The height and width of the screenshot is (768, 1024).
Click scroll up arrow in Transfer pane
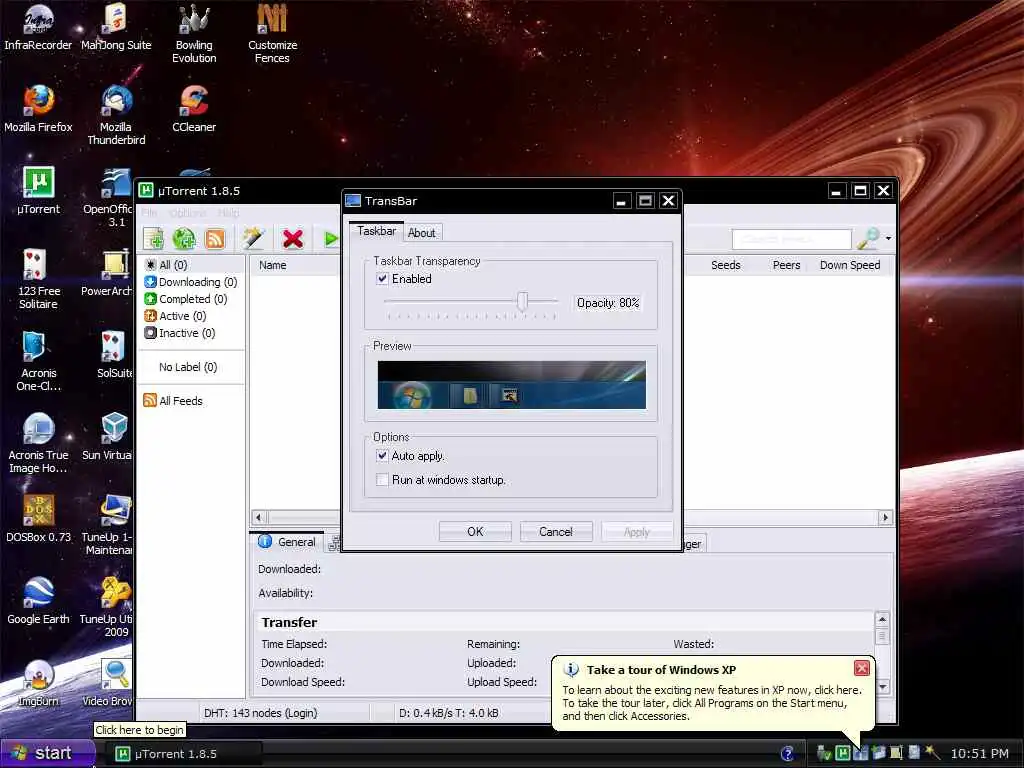[882, 619]
